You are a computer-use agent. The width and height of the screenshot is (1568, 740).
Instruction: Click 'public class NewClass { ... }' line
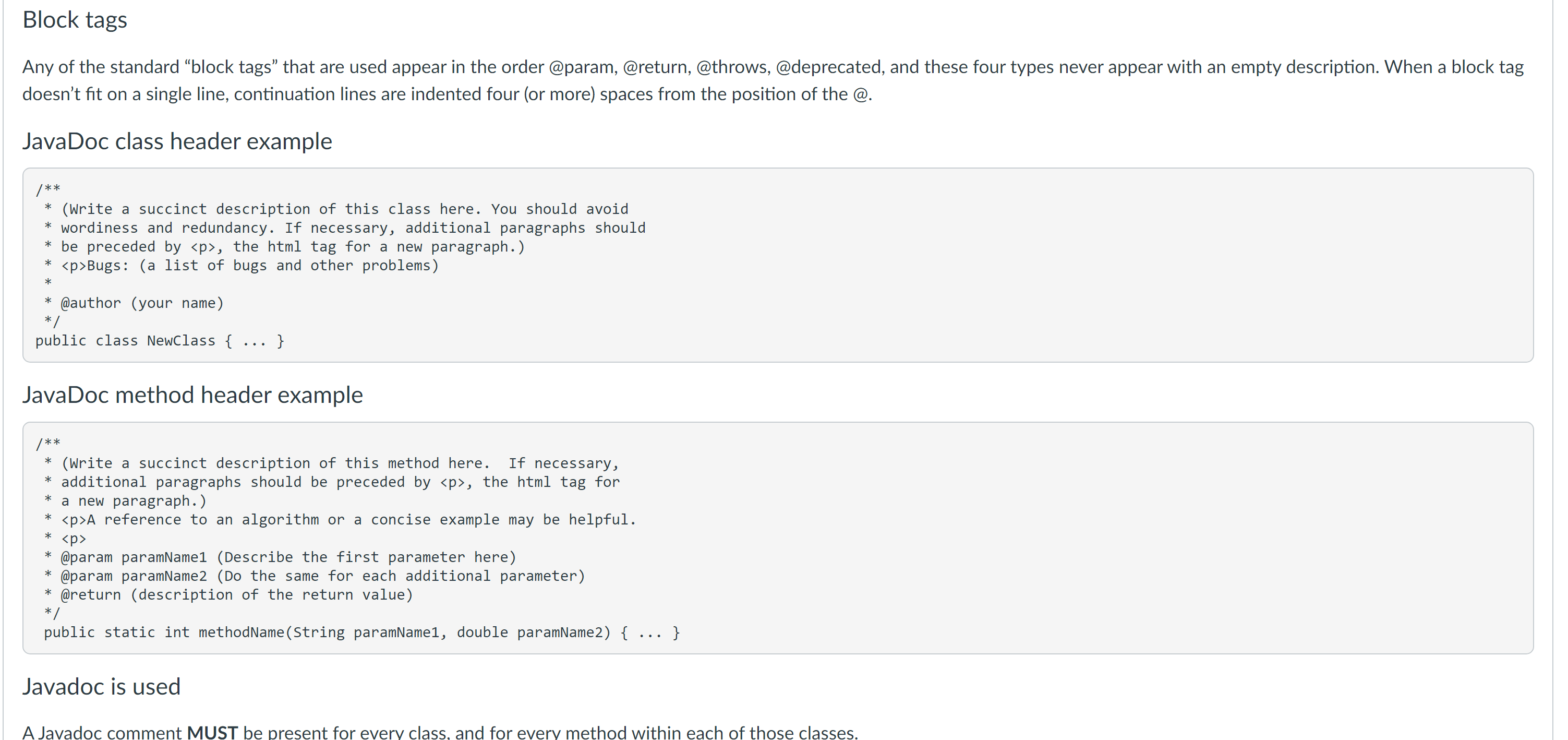(160, 341)
